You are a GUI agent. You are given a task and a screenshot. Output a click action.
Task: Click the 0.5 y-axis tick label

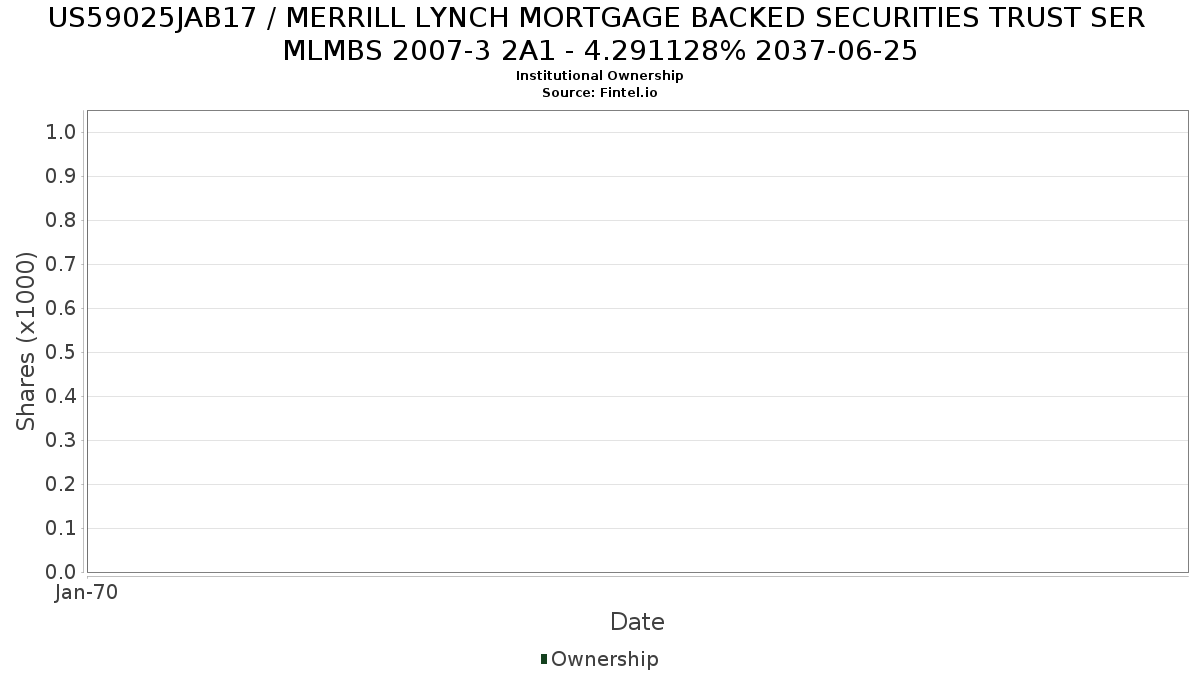pos(62,353)
